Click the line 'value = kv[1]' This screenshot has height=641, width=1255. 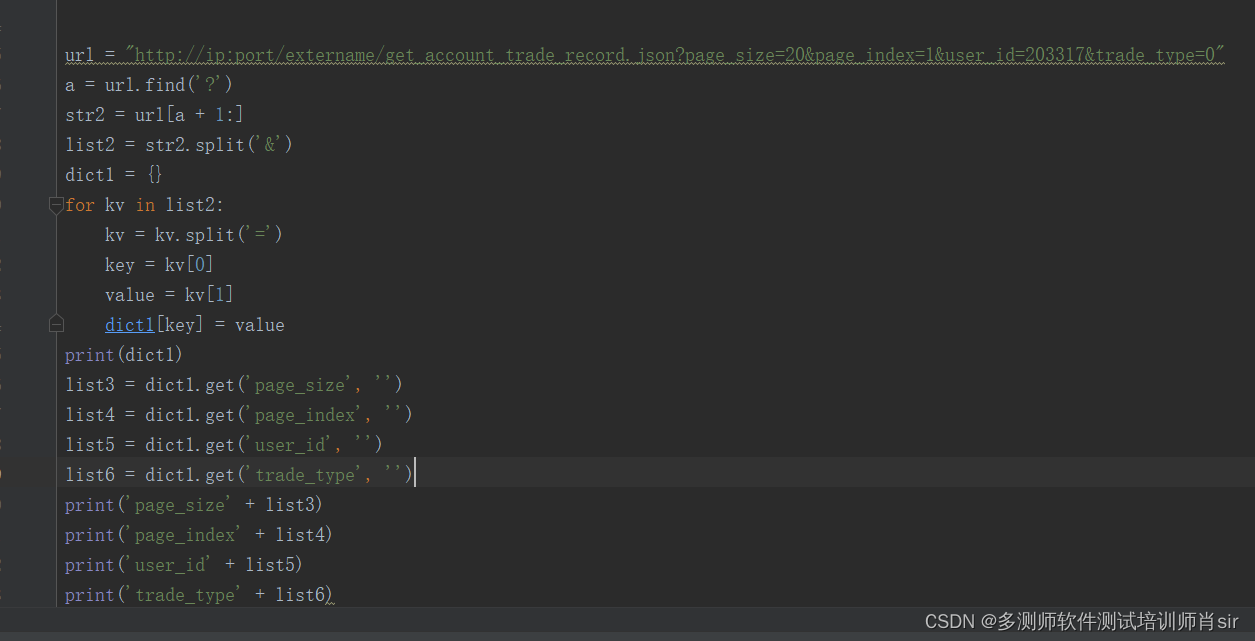[169, 295]
